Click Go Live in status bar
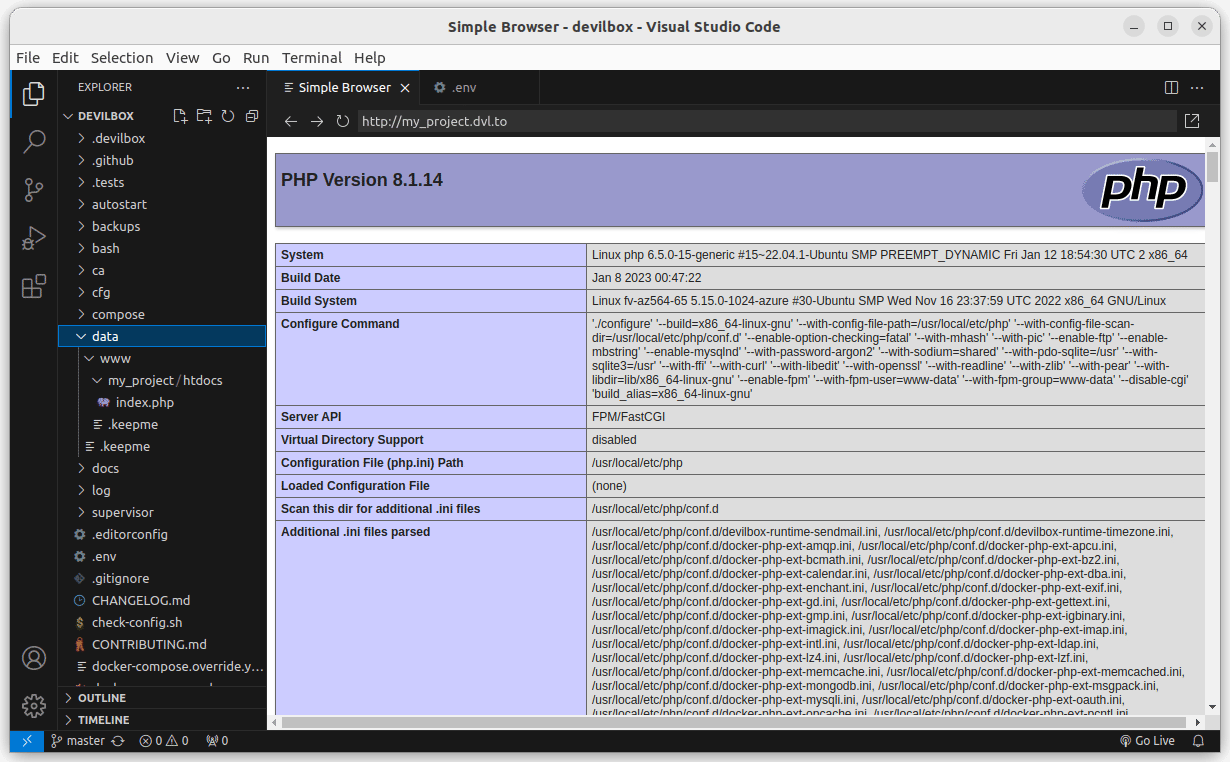This screenshot has width=1230, height=762. pyautogui.click(x=1146, y=741)
